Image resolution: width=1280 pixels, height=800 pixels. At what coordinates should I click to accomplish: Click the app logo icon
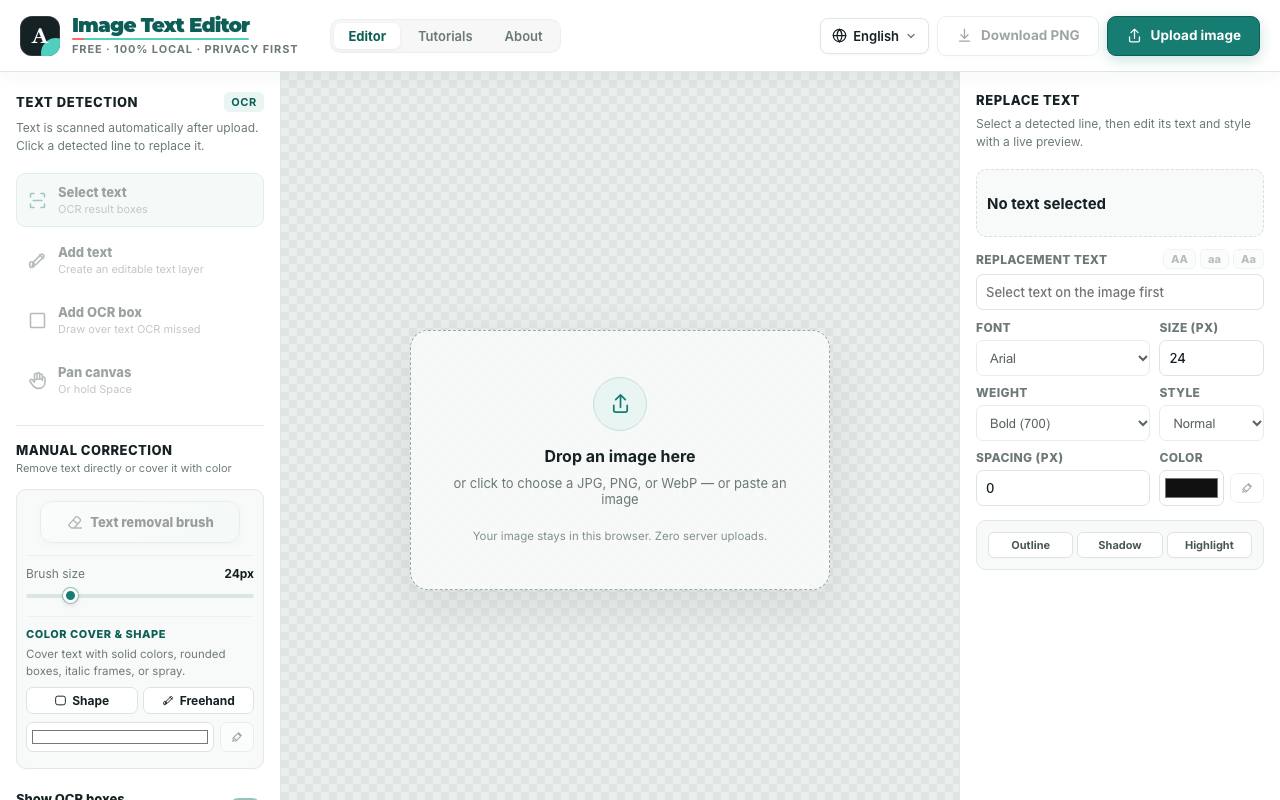40,36
